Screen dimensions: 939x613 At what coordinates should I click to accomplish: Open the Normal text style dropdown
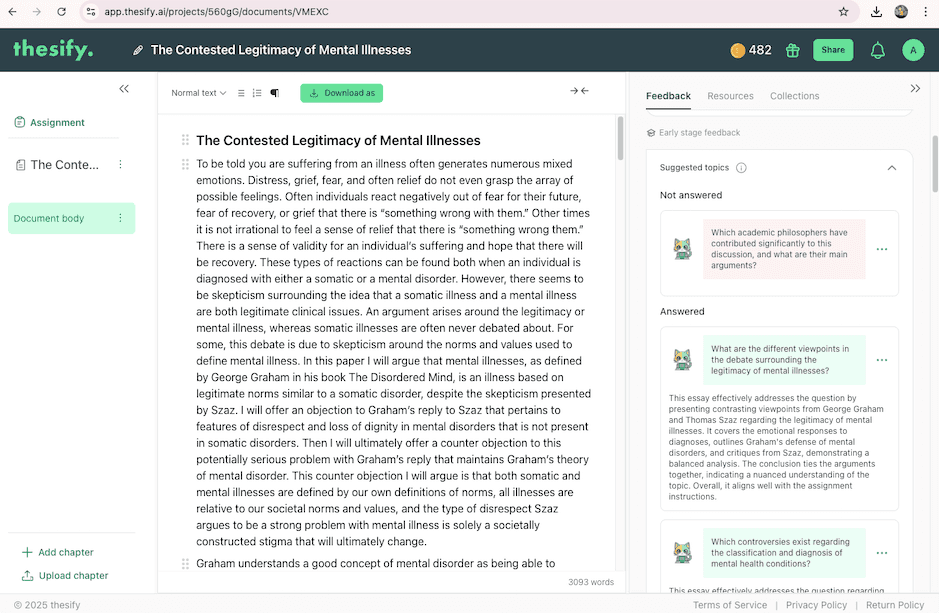pos(198,92)
